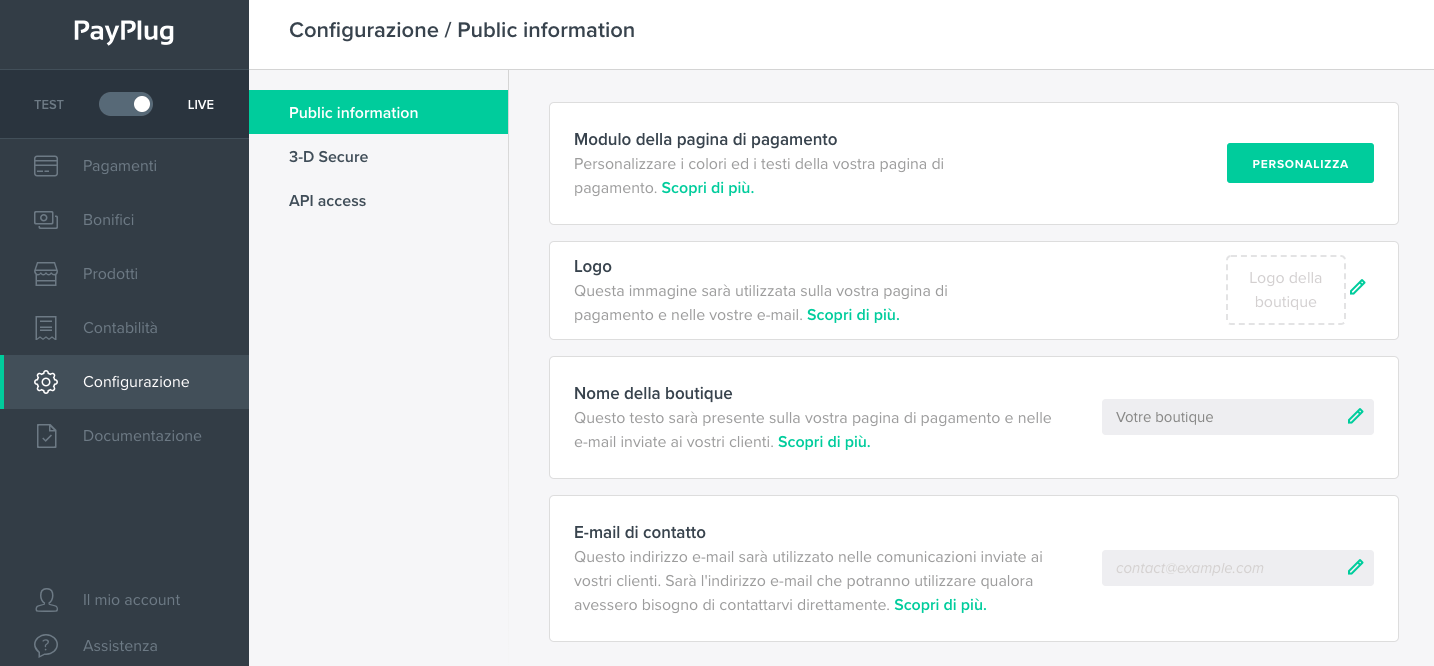Open the Pagamenti section icon
The width and height of the screenshot is (1434, 666).
(x=45, y=165)
